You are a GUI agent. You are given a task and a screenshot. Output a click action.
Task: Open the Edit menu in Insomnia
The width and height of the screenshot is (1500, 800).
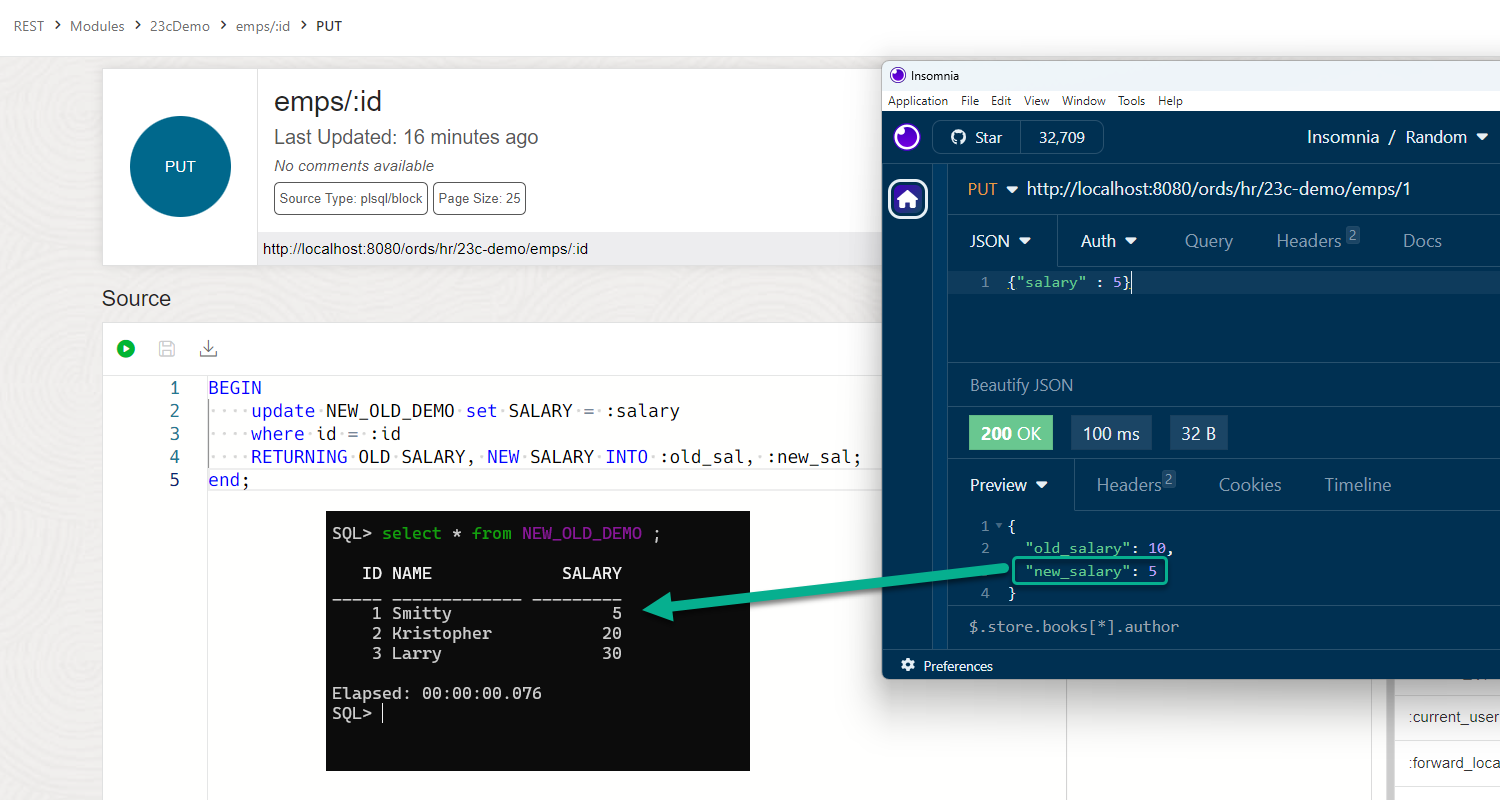point(1001,101)
